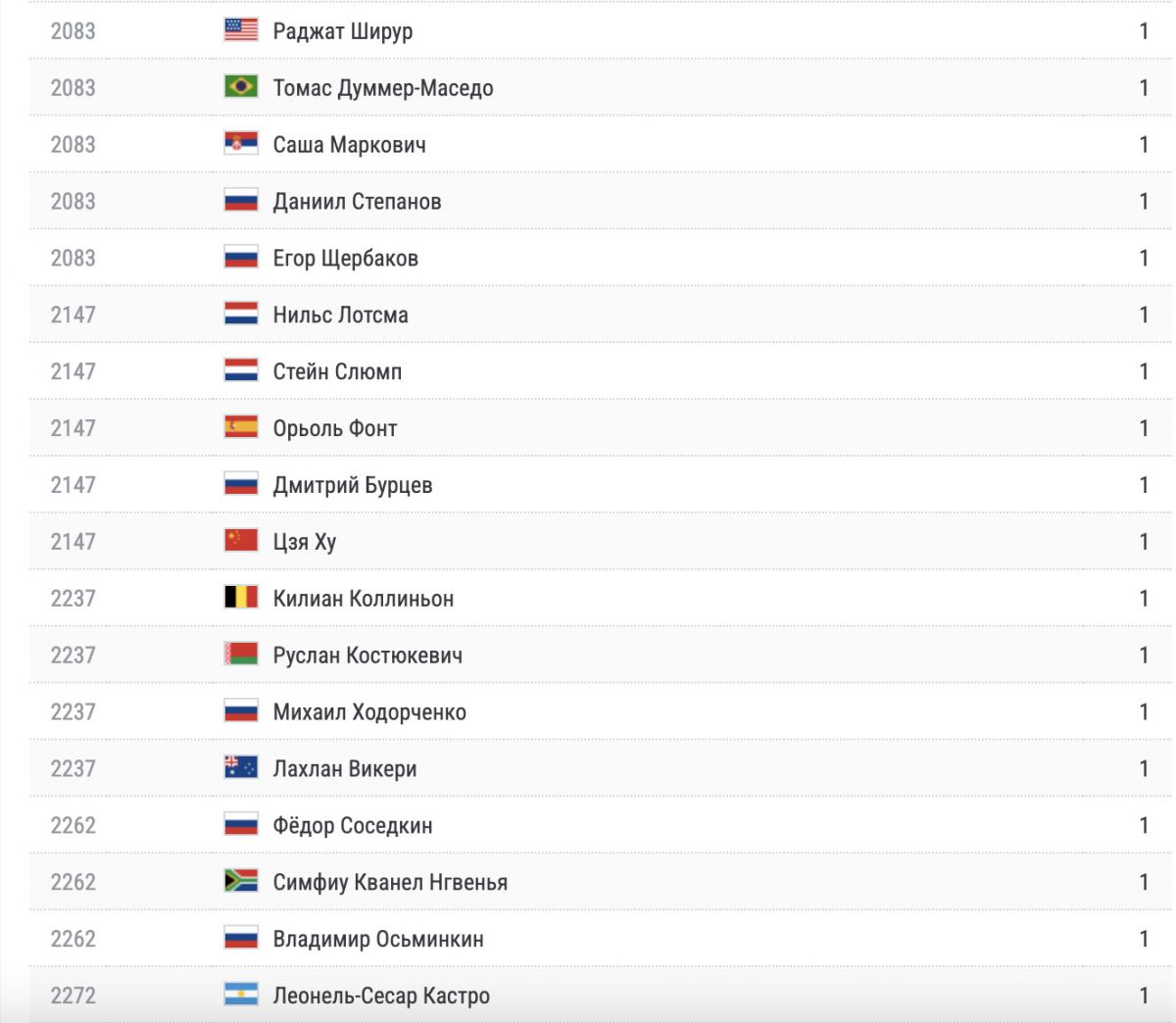
Task: Select player name Михаил Ходорченко
Action: (x=369, y=711)
